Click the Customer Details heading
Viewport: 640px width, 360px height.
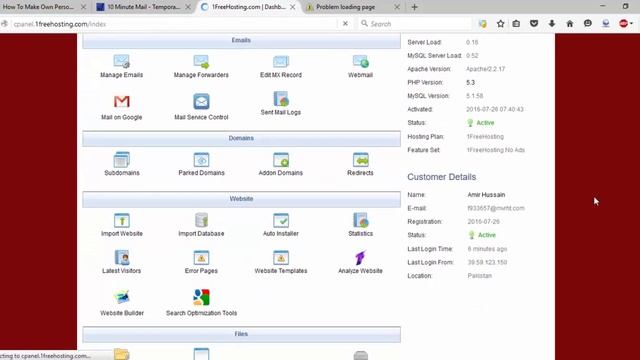pyautogui.click(x=442, y=177)
